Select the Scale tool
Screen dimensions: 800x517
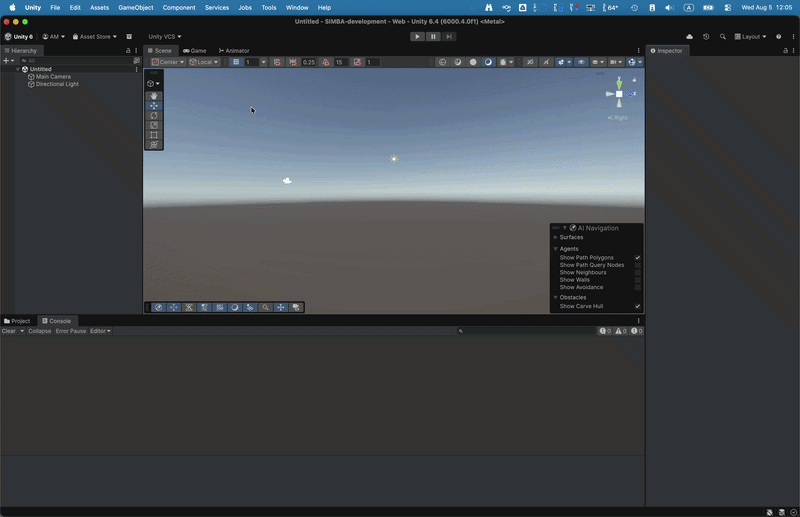coord(154,125)
